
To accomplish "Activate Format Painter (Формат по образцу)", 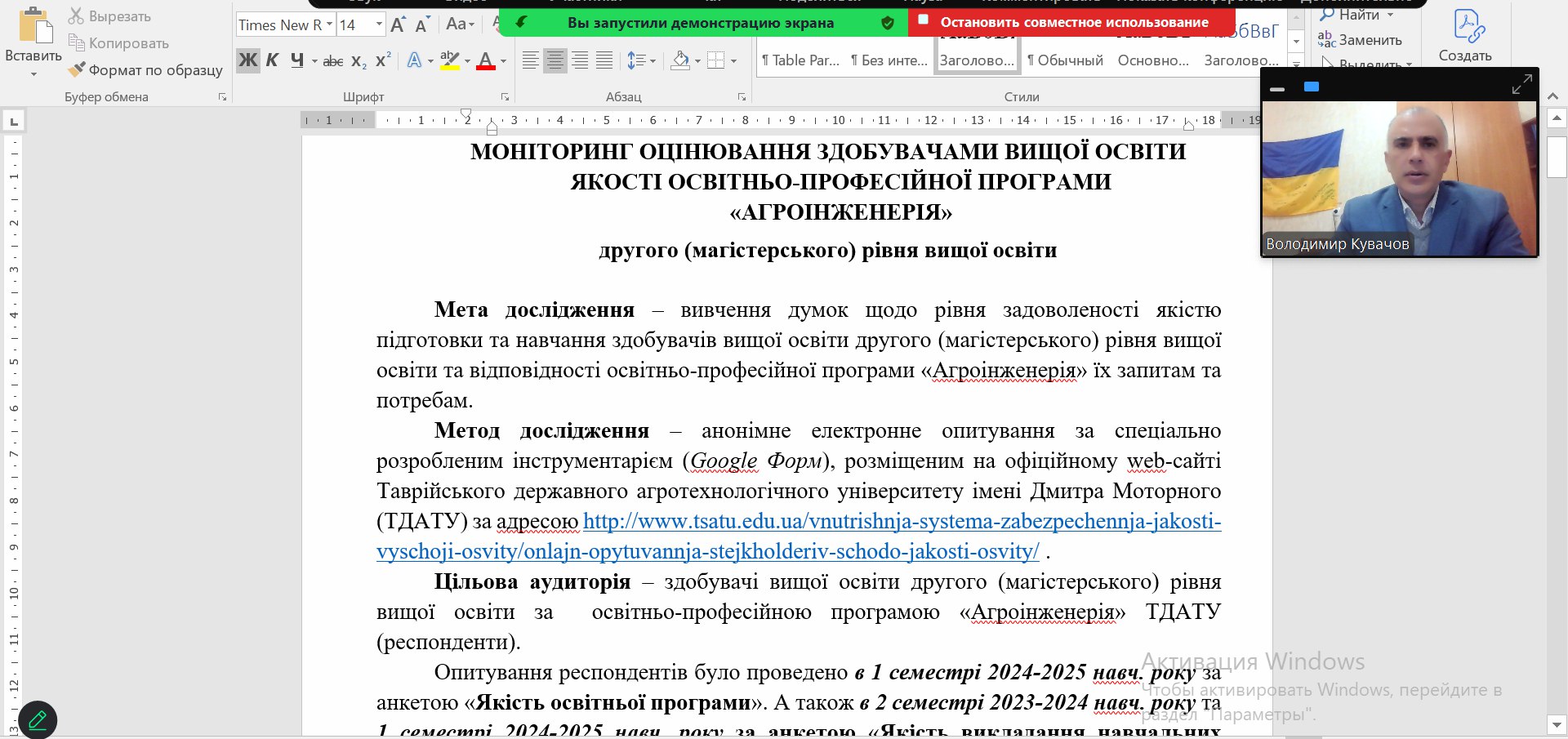I will 145,69.
